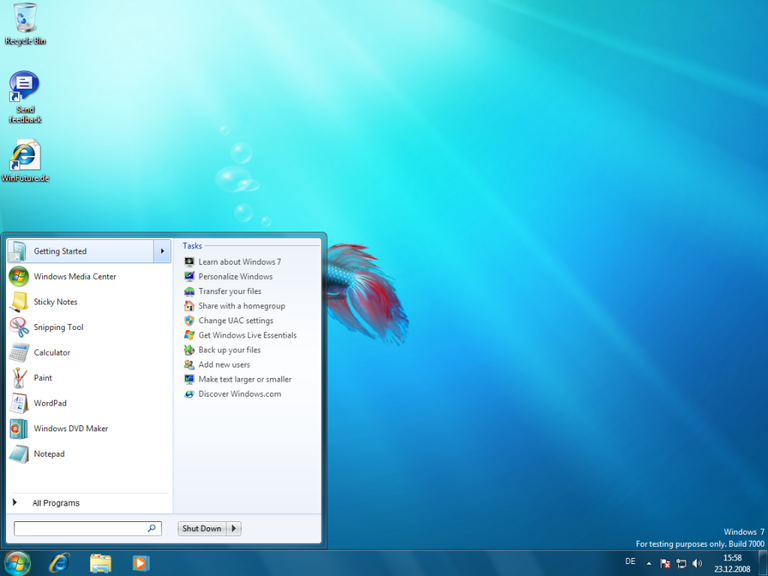768x576 pixels.
Task: Select Make text larger or smaller
Action: click(238, 380)
